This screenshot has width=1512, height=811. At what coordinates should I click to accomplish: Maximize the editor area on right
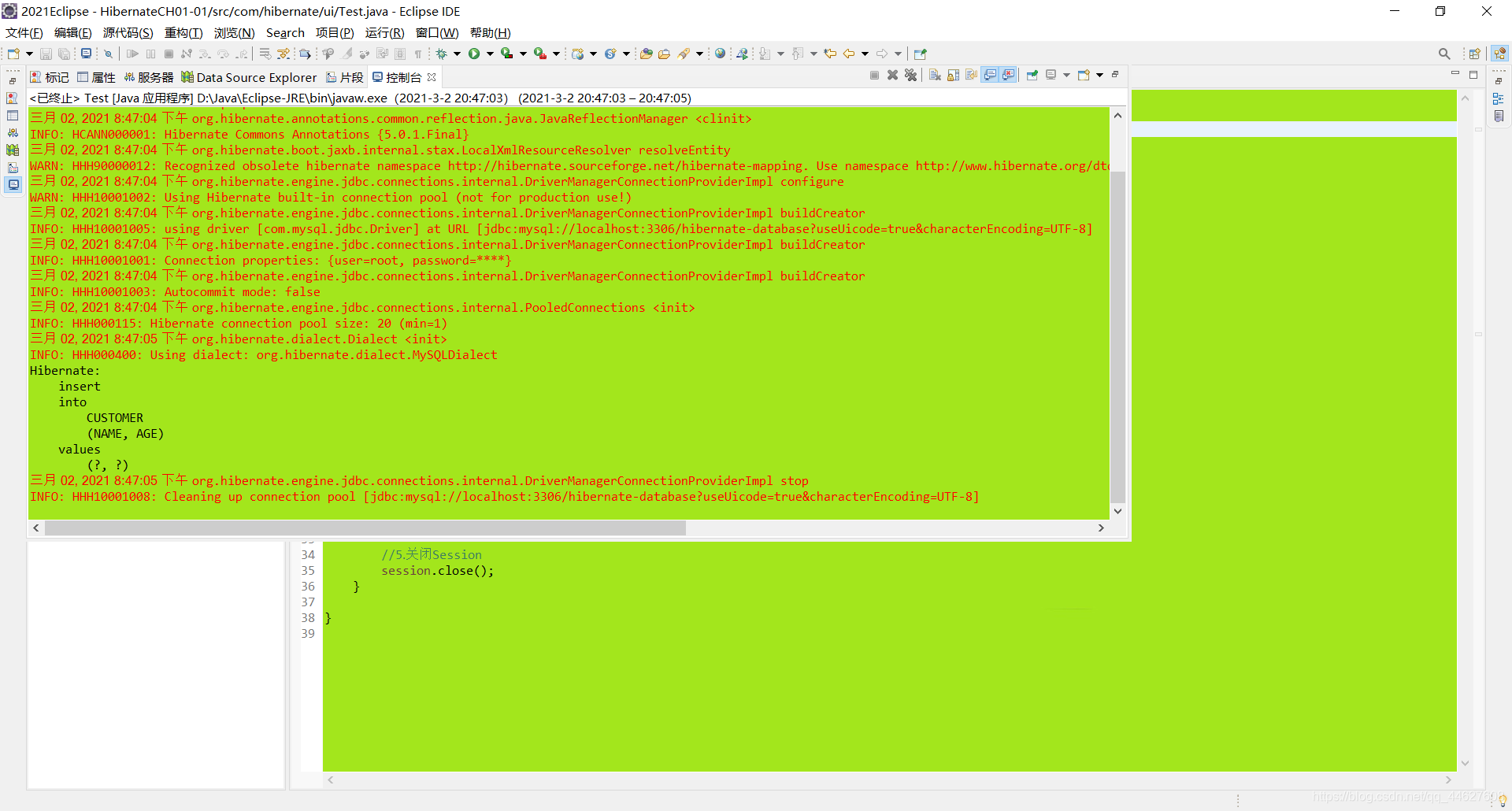click(x=1473, y=75)
